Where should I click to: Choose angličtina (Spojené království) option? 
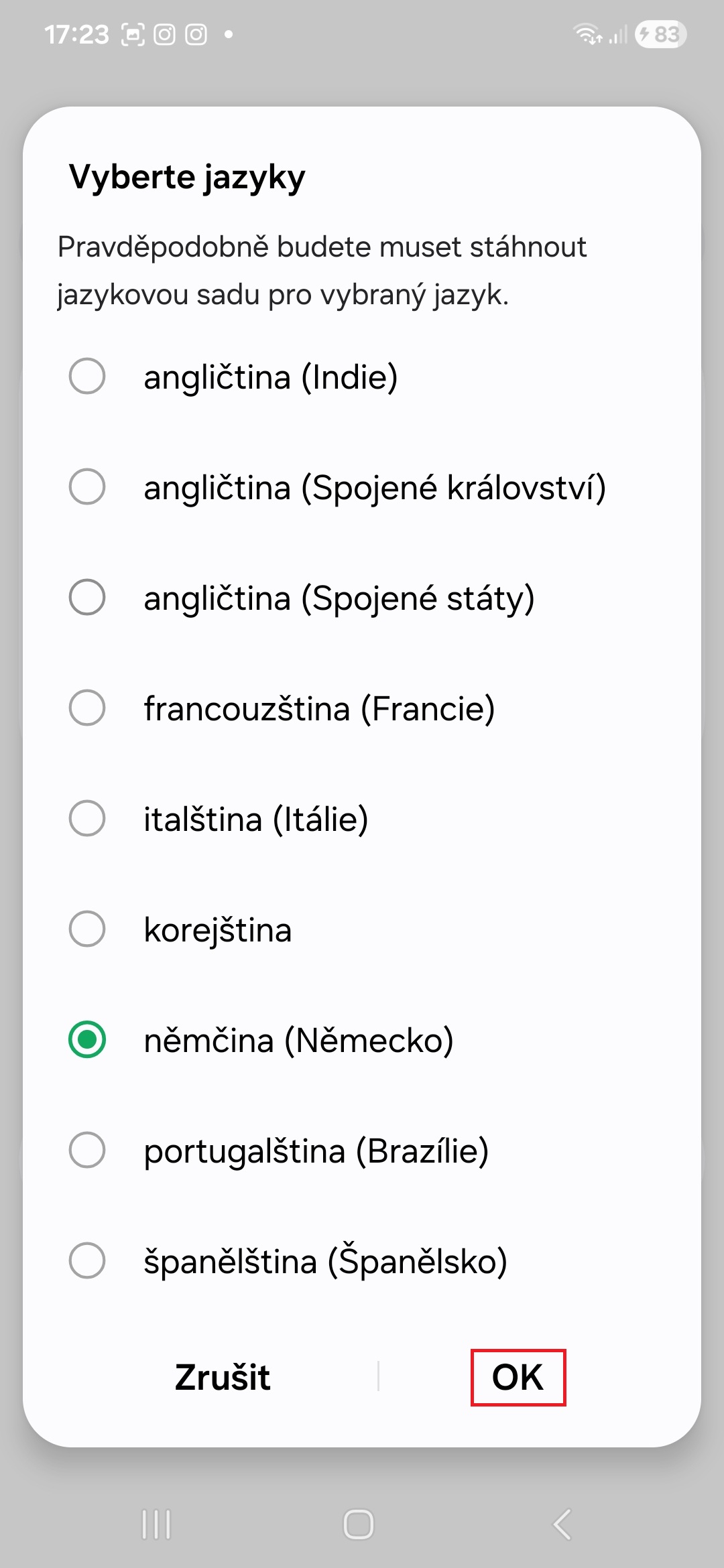(x=87, y=486)
